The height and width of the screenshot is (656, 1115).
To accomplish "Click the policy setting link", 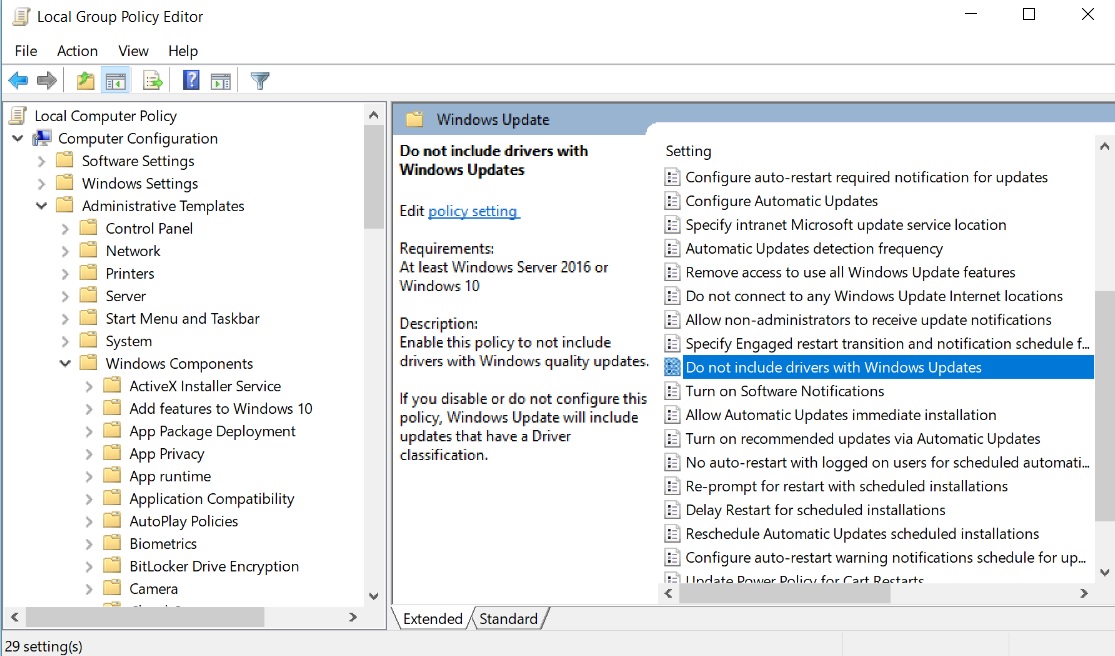I will click(474, 211).
